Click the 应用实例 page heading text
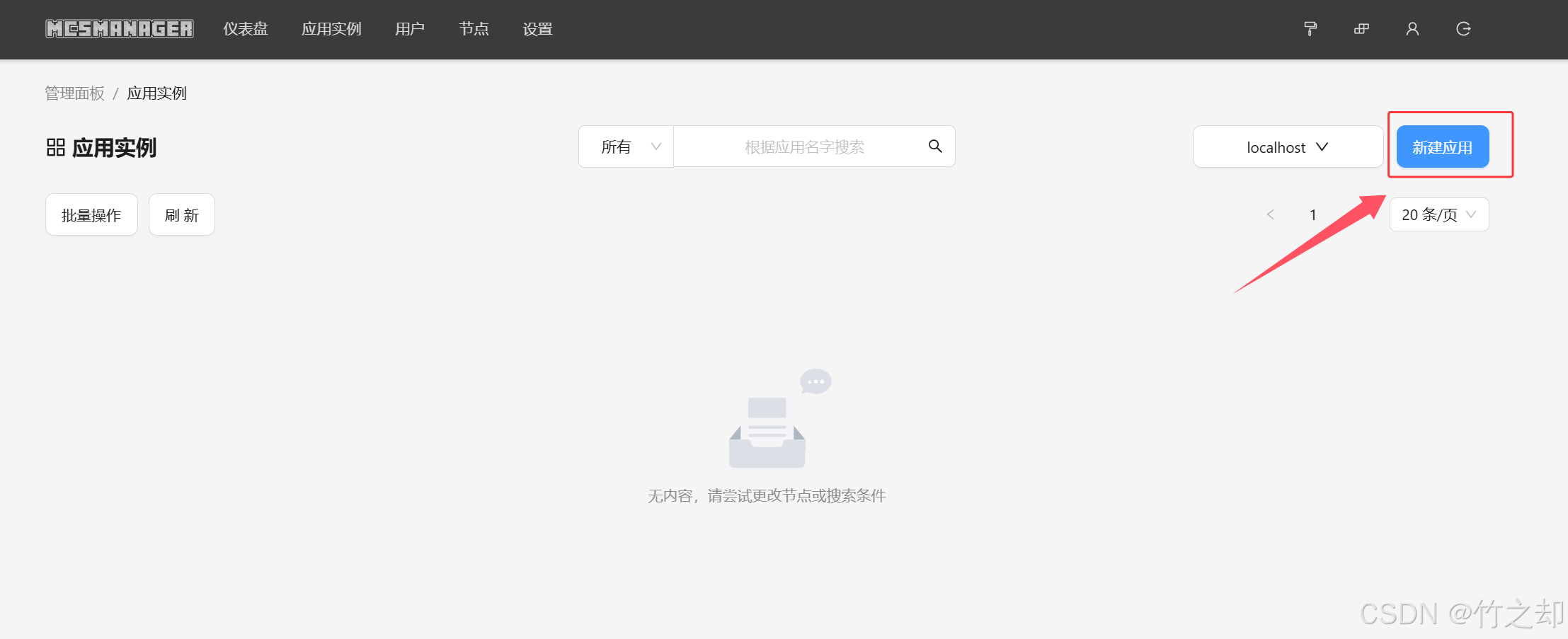The width and height of the screenshot is (1568, 639). pyautogui.click(x=115, y=147)
